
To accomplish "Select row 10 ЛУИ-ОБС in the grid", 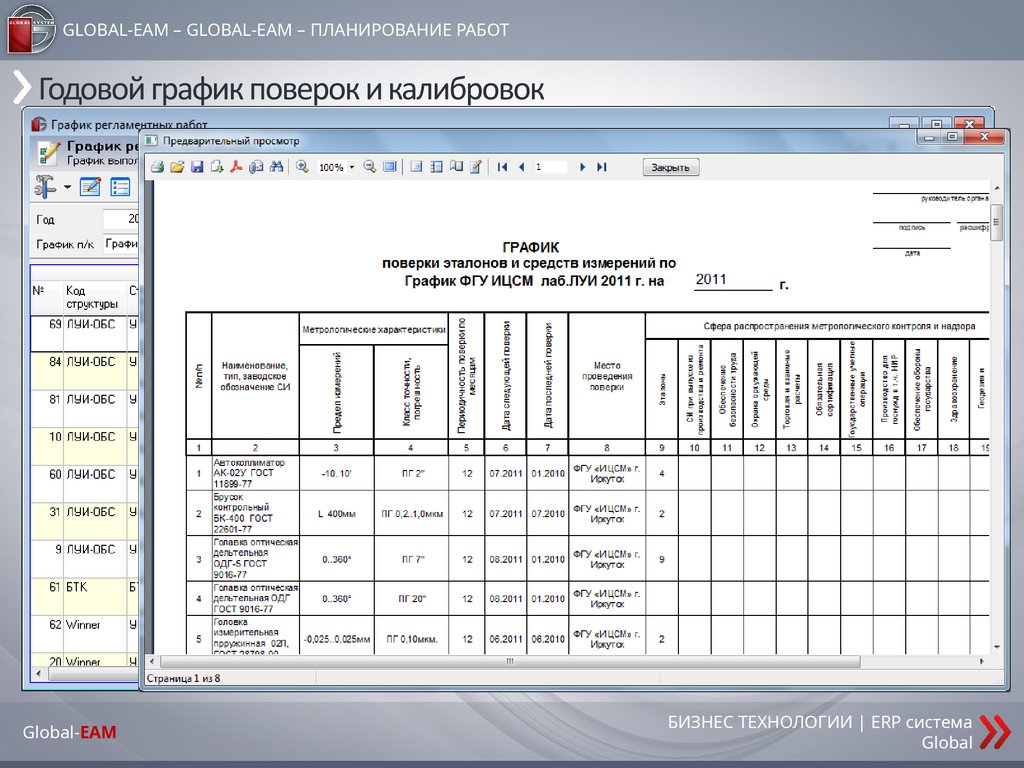I will click(x=84, y=446).
